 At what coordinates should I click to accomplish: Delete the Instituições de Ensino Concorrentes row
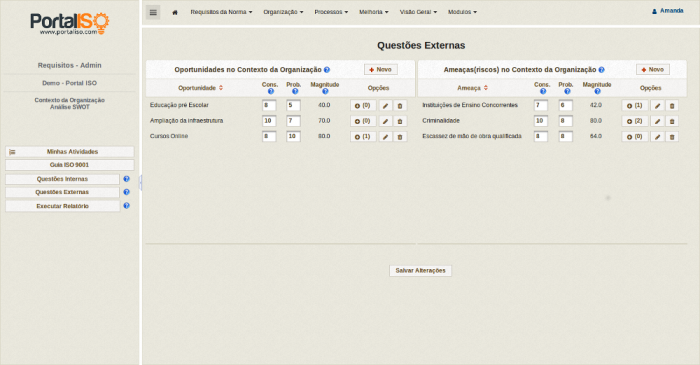(672, 106)
